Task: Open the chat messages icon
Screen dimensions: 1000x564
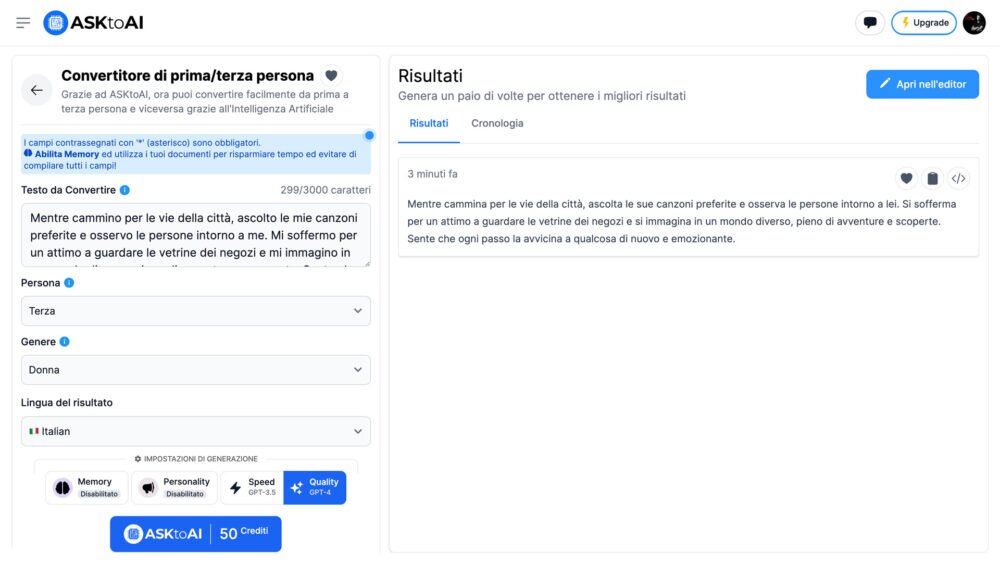Action: tap(870, 23)
